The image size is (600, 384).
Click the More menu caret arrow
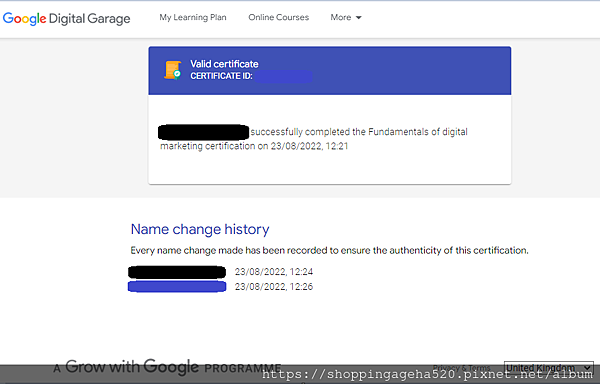click(x=359, y=18)
